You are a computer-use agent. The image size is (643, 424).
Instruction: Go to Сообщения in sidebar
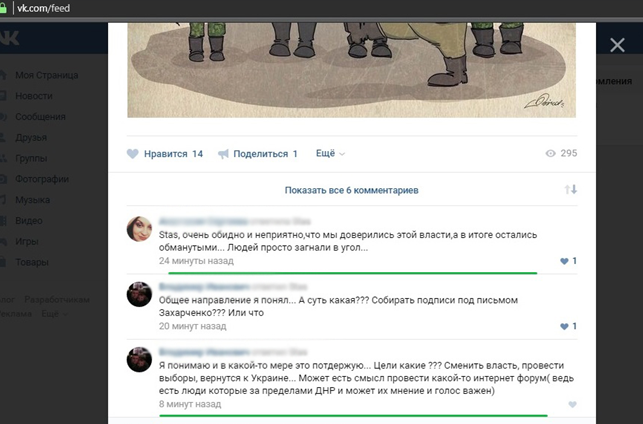pos(40,117)
